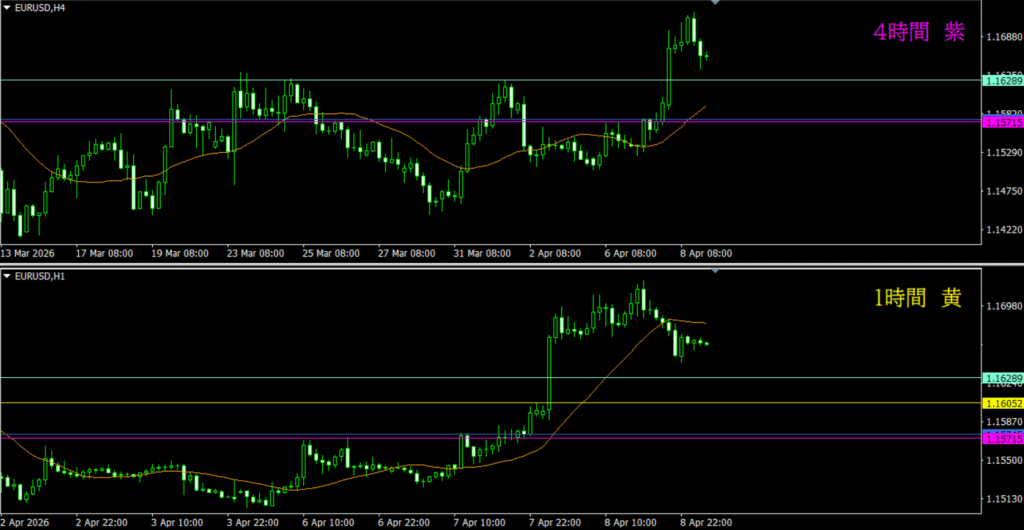The height and width of the screenshot is (530, 1024).
Task: Click the magenta 1.15715 price tag on H4 chart
Action: (x=1002, y=122)
